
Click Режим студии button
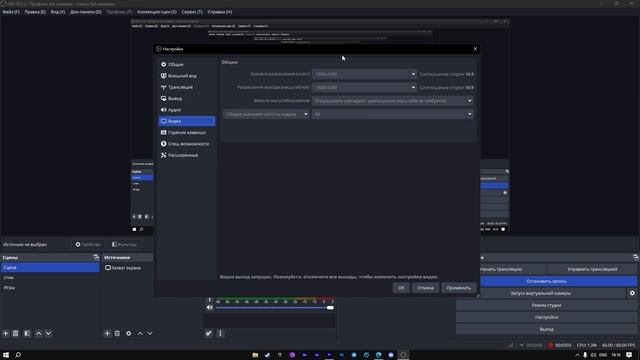[546, 305]
